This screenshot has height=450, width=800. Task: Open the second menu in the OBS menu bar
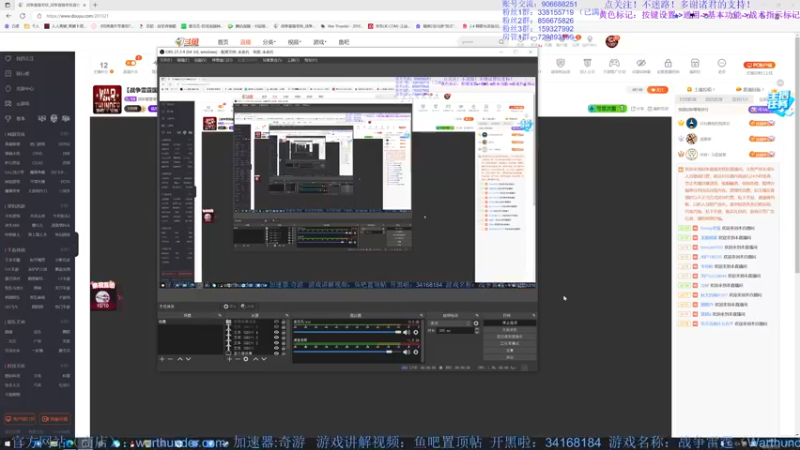tap(183, 60)
